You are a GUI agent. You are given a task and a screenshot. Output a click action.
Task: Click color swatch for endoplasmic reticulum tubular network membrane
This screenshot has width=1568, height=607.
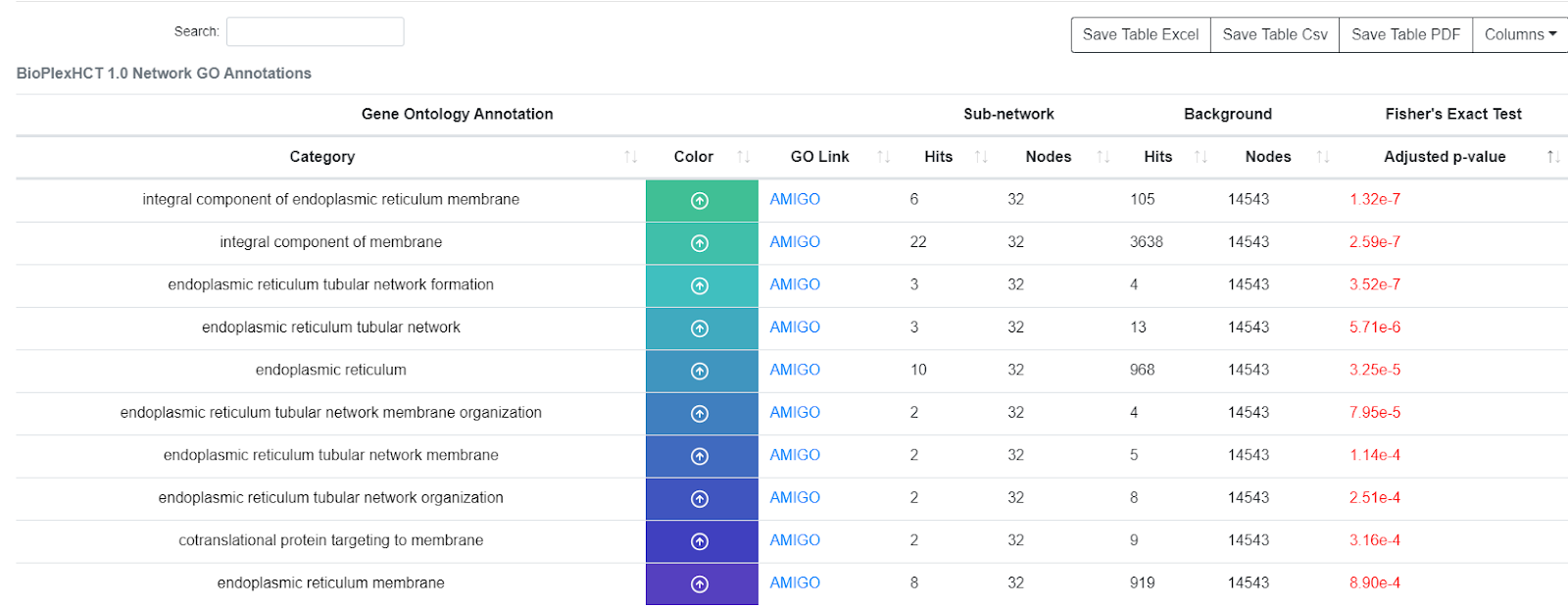[x=674, y=456]
